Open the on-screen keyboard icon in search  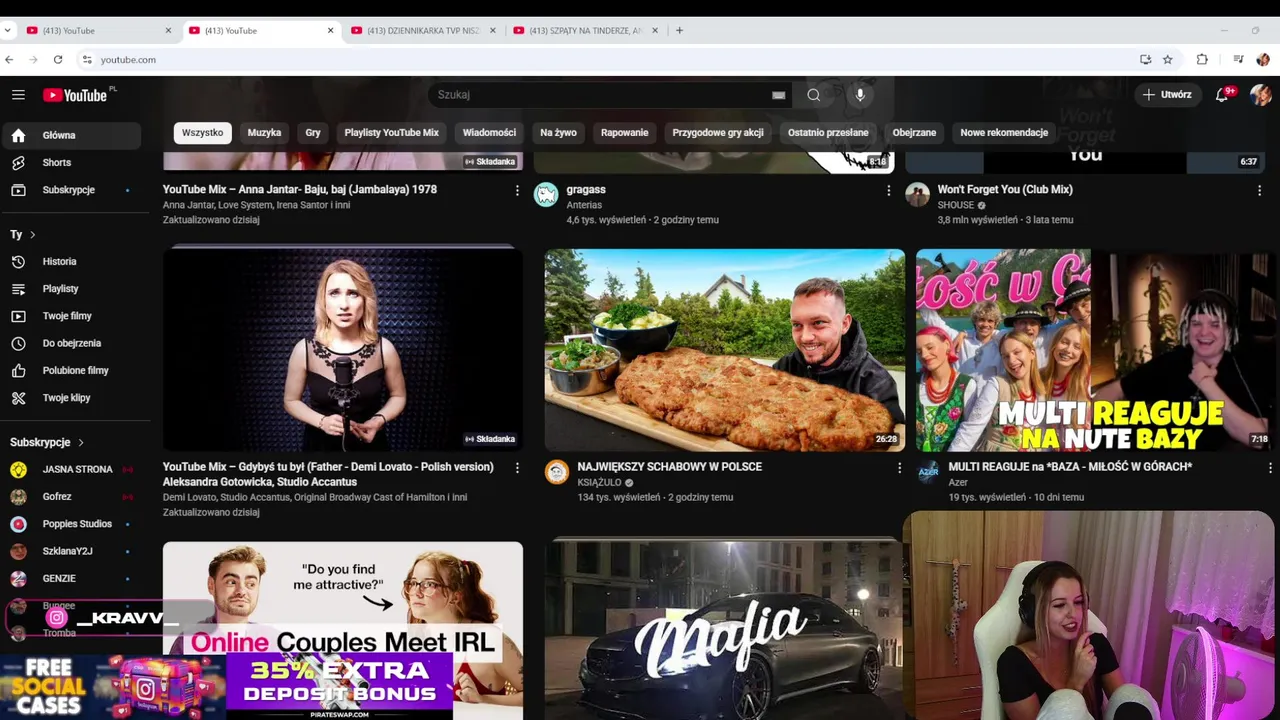click(778, 95)
